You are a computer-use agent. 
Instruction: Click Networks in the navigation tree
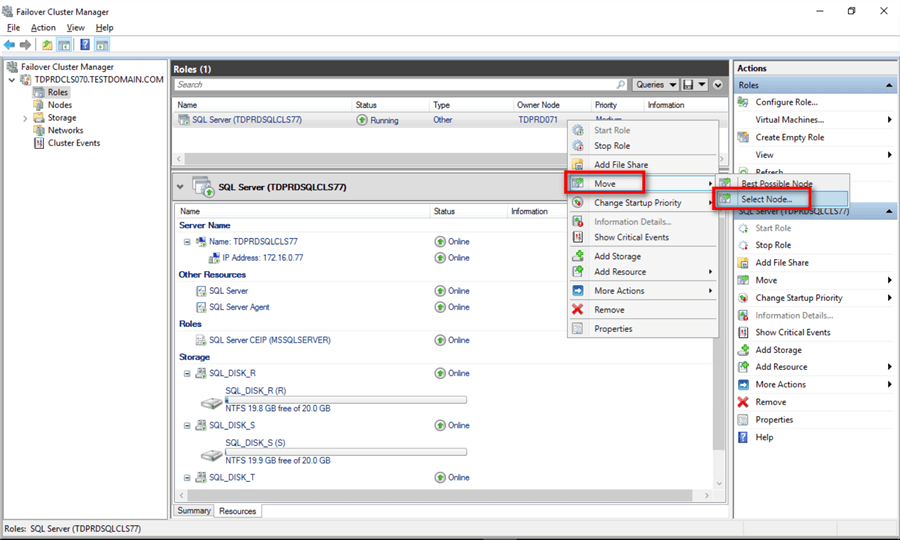tap(65, 130)
